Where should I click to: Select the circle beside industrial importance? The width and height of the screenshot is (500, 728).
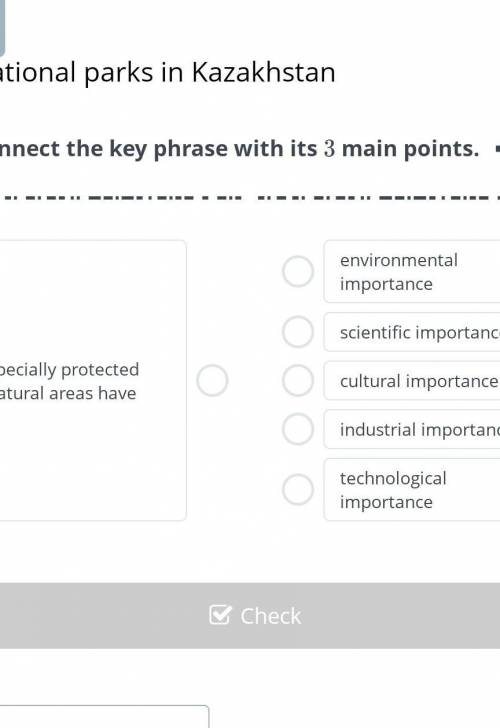(x=298, y=429)
